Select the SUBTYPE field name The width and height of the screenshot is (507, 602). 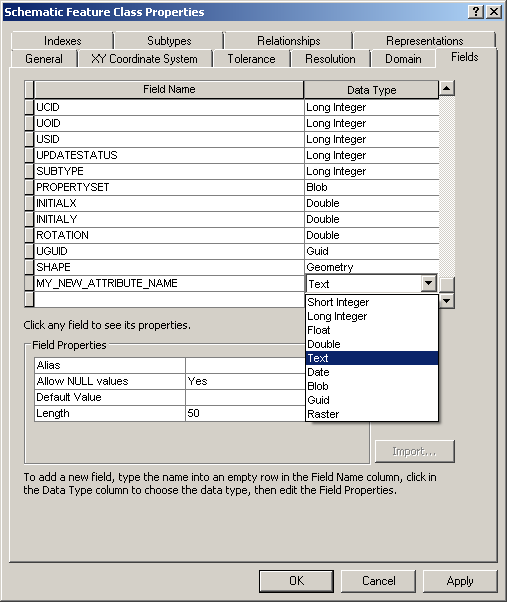169,171
